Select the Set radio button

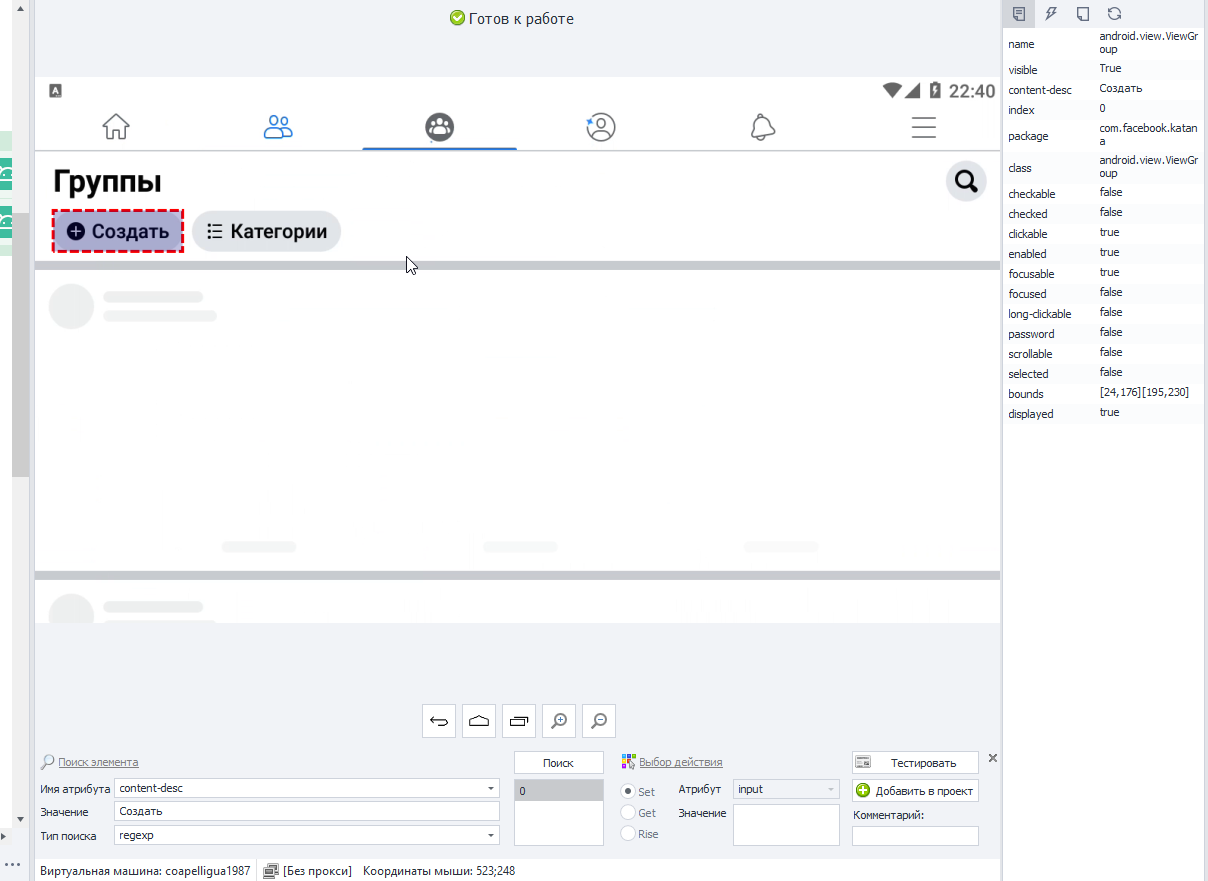tap(629, 791)
